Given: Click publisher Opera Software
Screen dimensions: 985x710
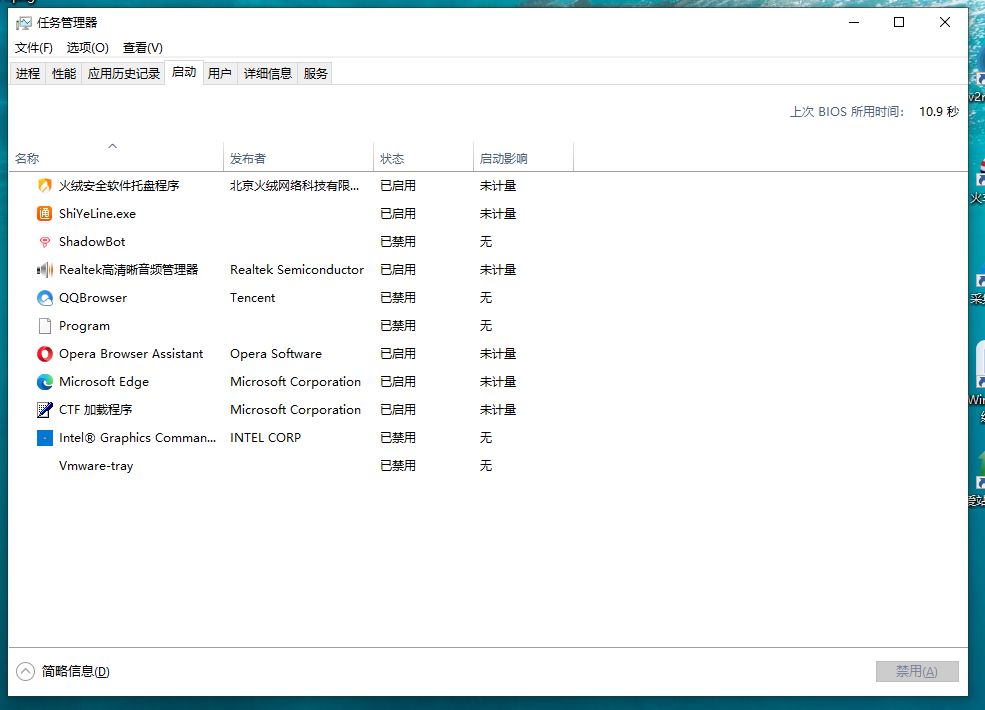Looking at the screenshot, I should pyautogui.click(x=276, y=354).
